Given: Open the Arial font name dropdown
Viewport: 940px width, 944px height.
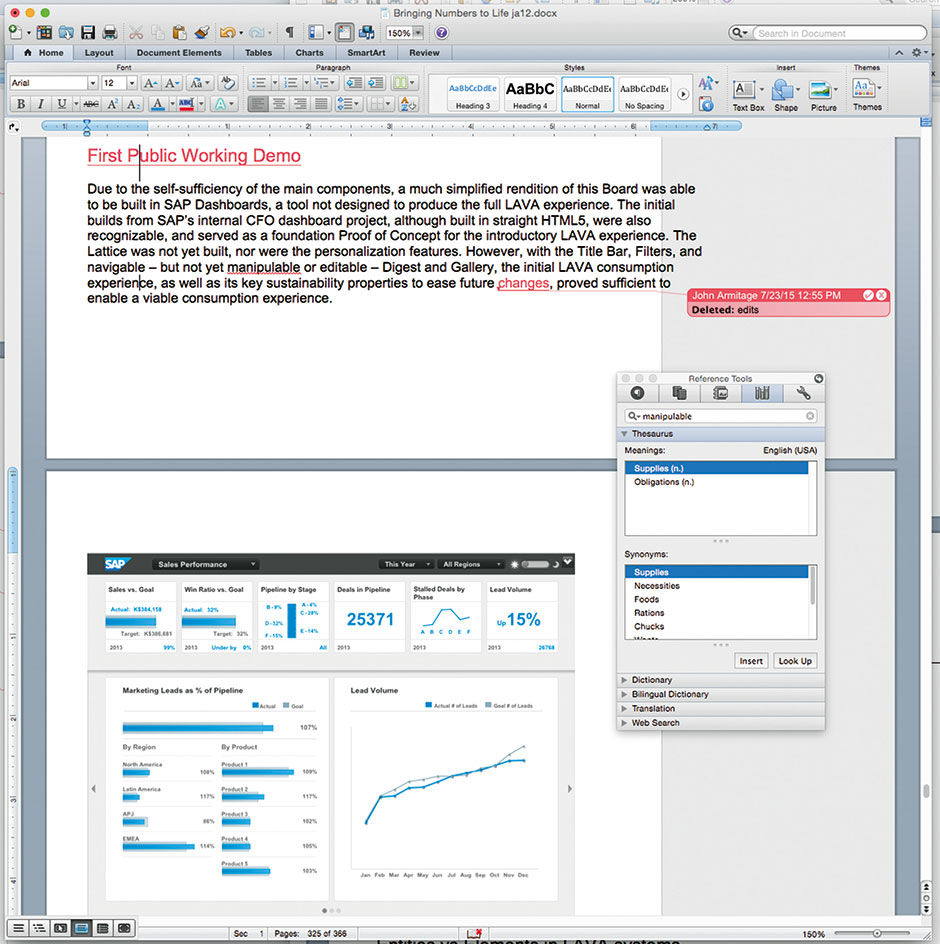Looking at the screenshot, I should click(92, 83).
